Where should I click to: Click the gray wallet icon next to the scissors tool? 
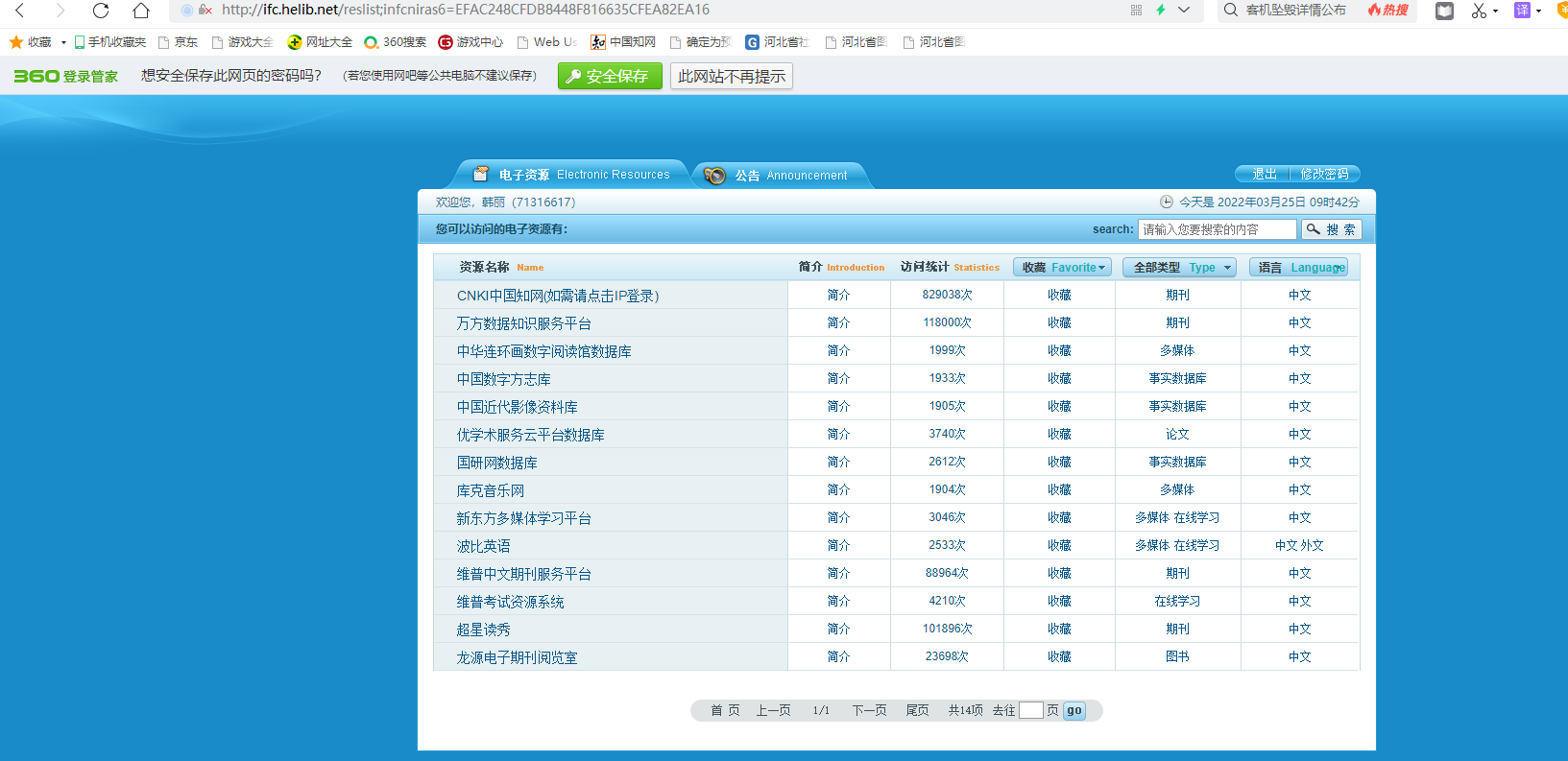pos(1444,11)
